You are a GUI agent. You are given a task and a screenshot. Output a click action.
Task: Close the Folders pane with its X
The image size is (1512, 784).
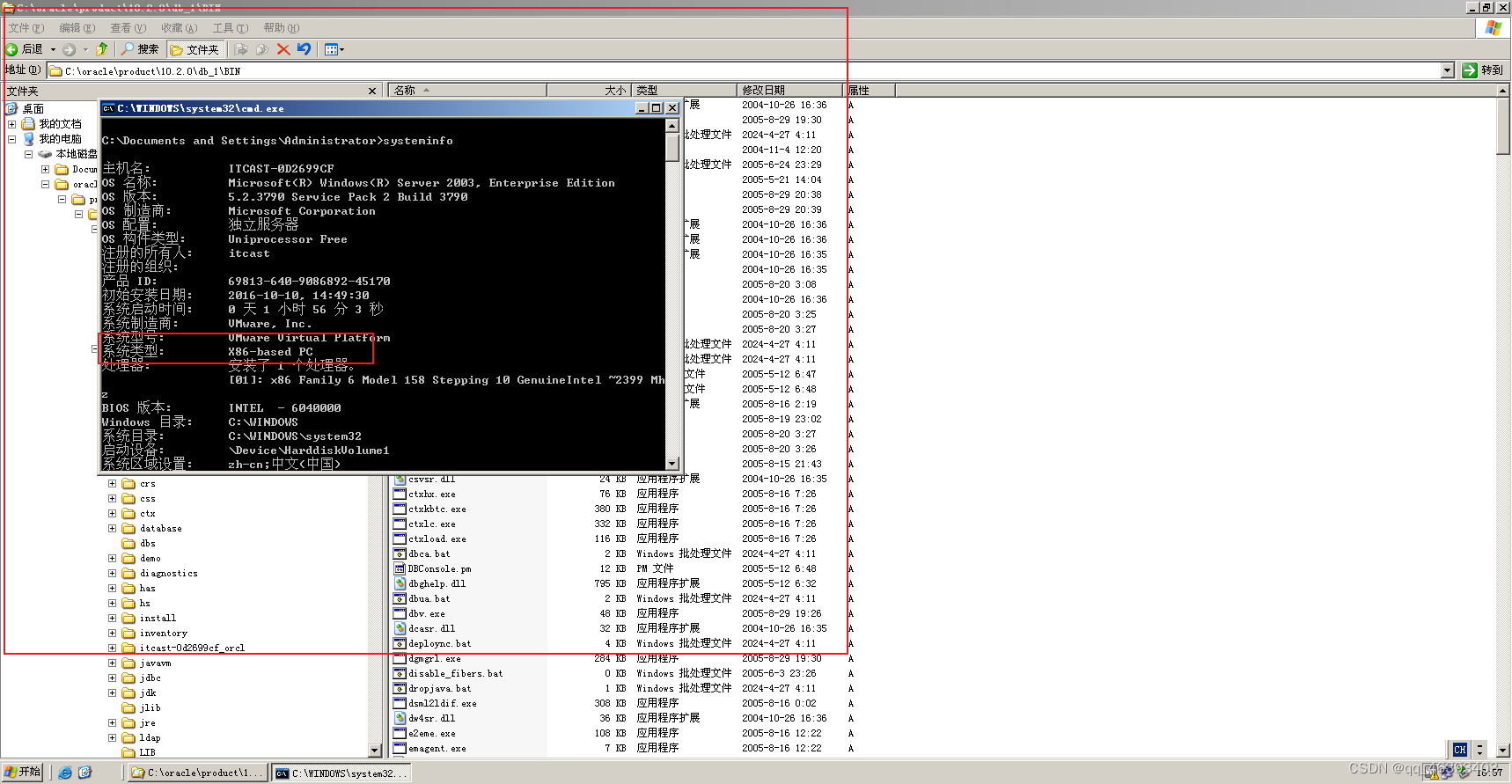(x=372, y=91)
